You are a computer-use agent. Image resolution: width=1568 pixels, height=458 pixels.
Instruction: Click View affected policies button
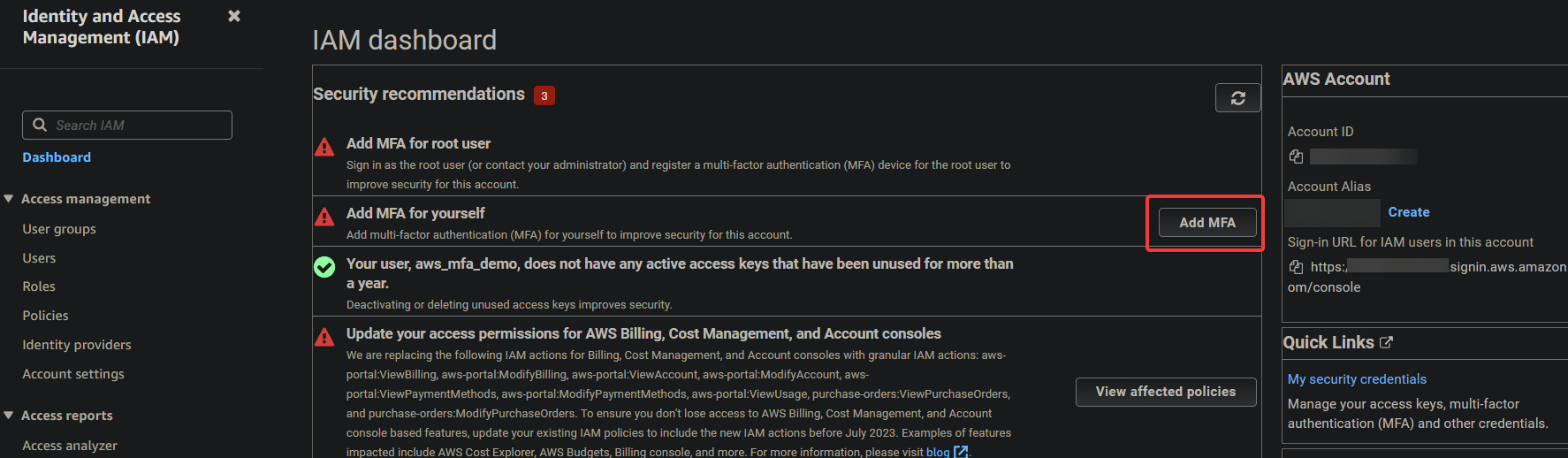[1166, 392]
